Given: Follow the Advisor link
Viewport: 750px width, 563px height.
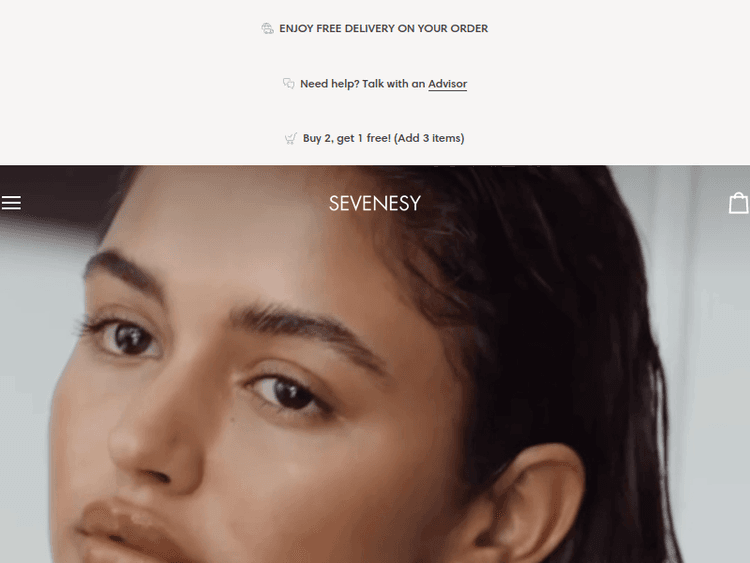Looking at the screenshot, I should point(447,84).
